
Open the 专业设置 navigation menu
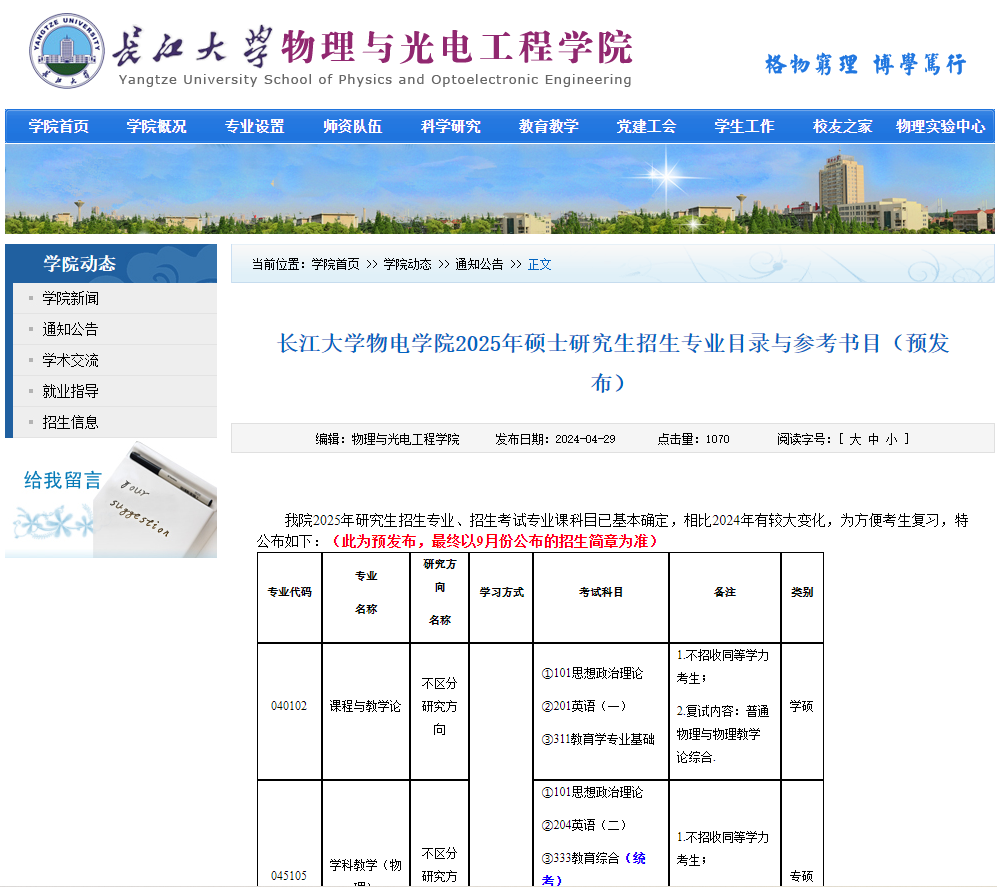[254, 127]
